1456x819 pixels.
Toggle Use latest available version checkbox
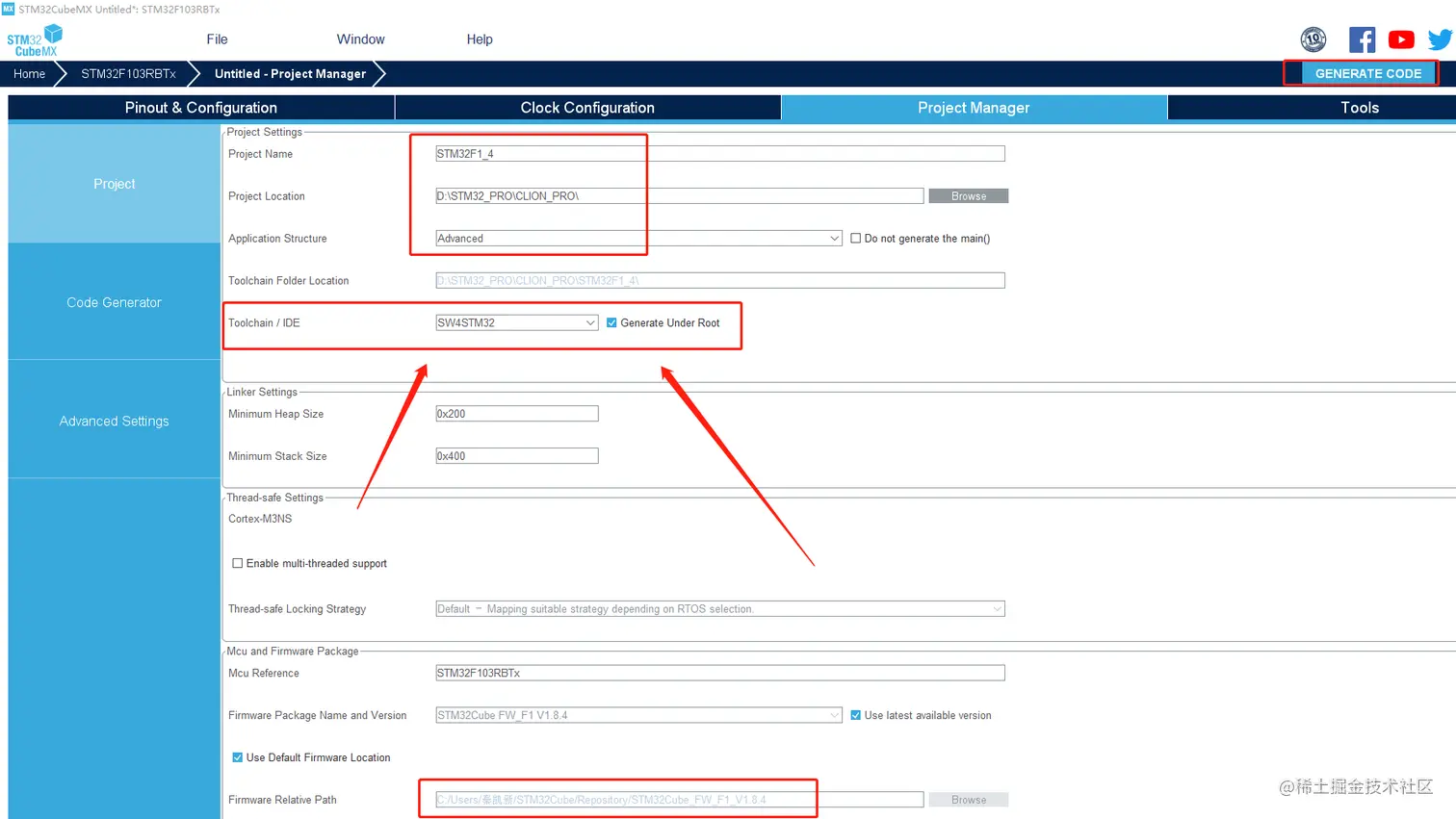855,716
